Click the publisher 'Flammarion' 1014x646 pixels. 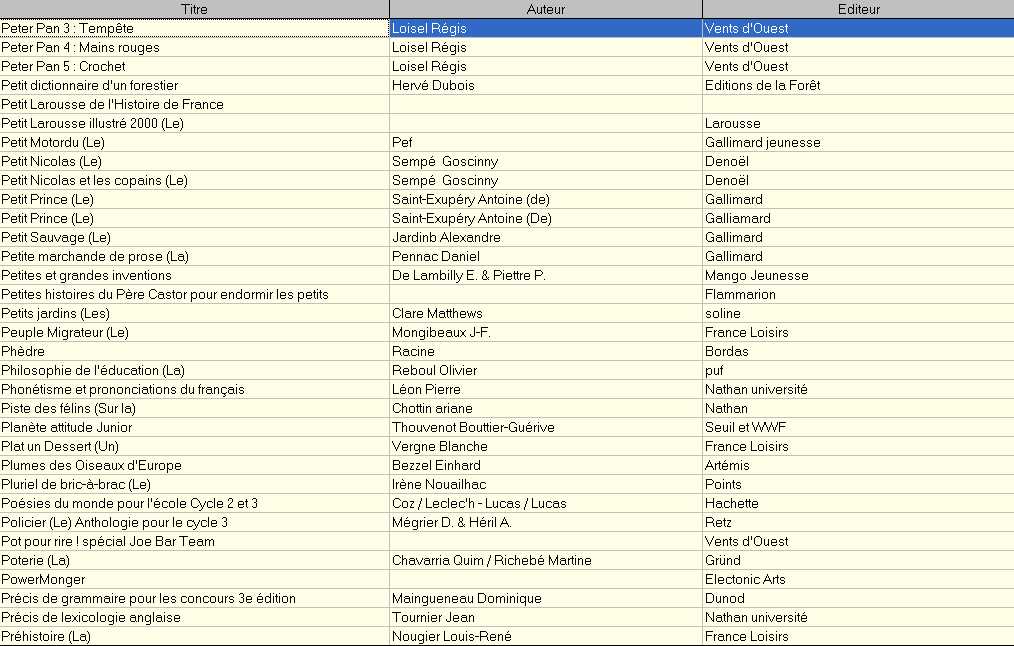tap(740, 294)
